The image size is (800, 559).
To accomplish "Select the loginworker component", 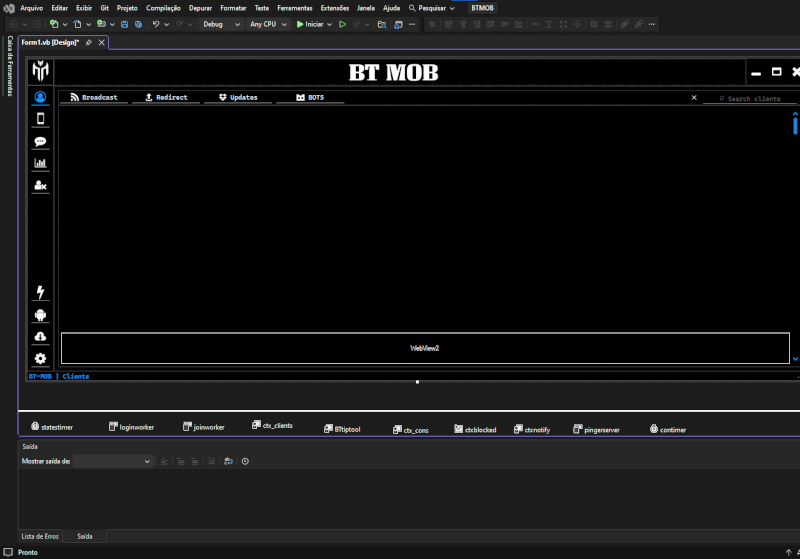I will pyautogui.click(x=132, y=427).
